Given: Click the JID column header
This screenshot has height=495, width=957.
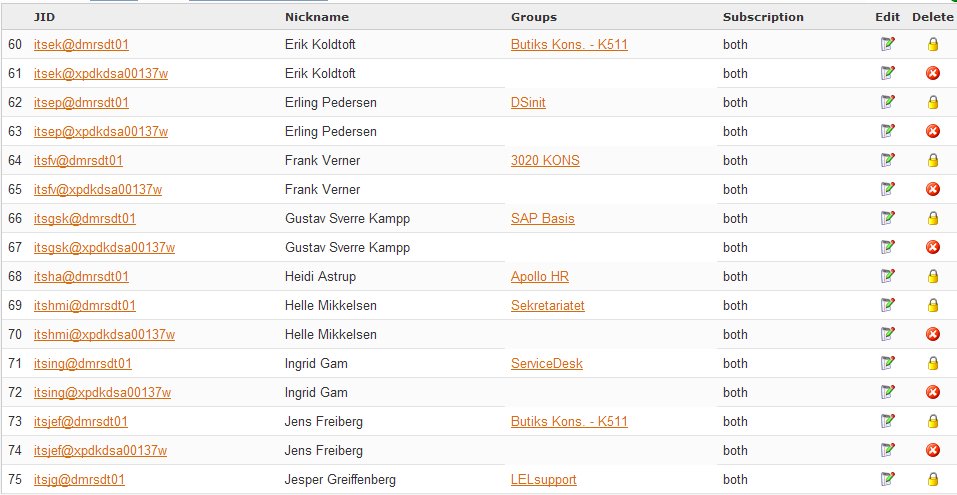Looking at the screenshot, I should (44, 17).
